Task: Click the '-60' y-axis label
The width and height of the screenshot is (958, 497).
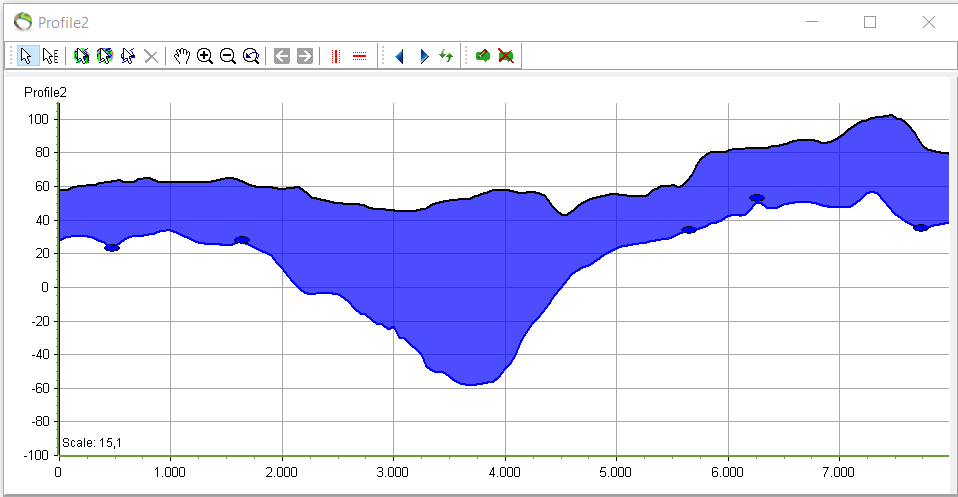Action: click(38, 388)
